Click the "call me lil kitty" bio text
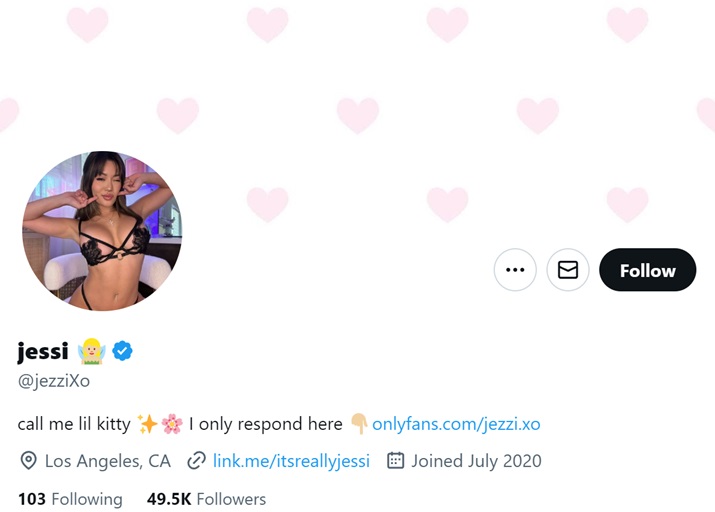Viewport: 715px width, 512px height. (x=74, y=424)
